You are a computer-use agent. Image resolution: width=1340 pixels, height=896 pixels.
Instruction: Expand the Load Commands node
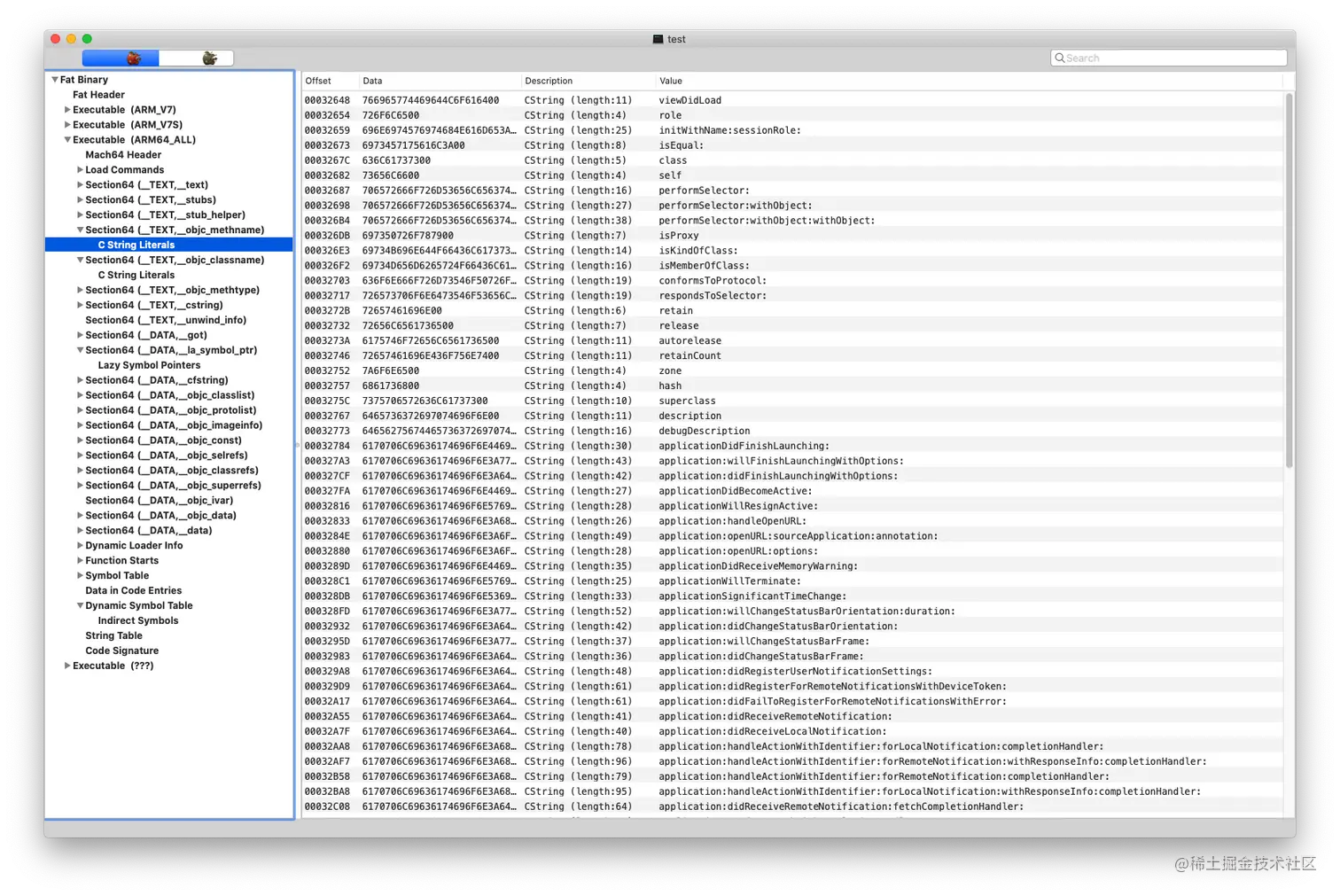(80, 170)
